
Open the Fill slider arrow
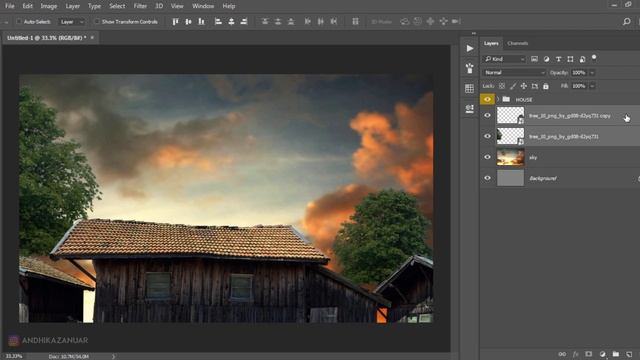592,86
